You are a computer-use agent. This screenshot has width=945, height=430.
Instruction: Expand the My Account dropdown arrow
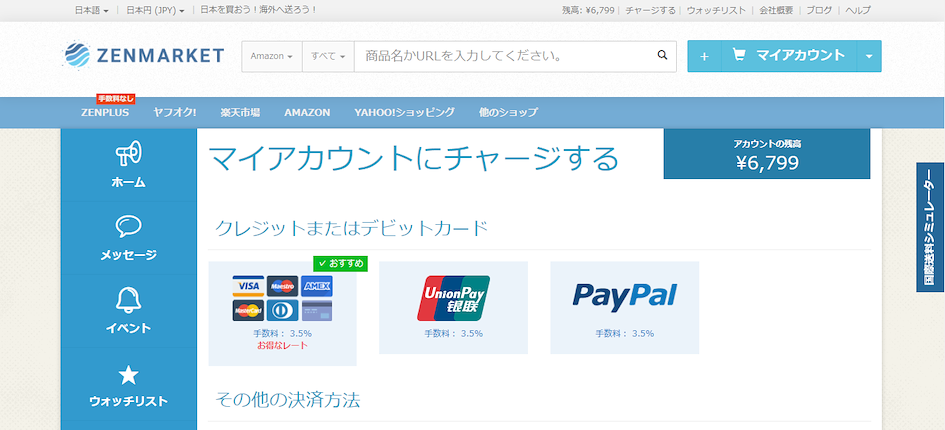point(869,56)
